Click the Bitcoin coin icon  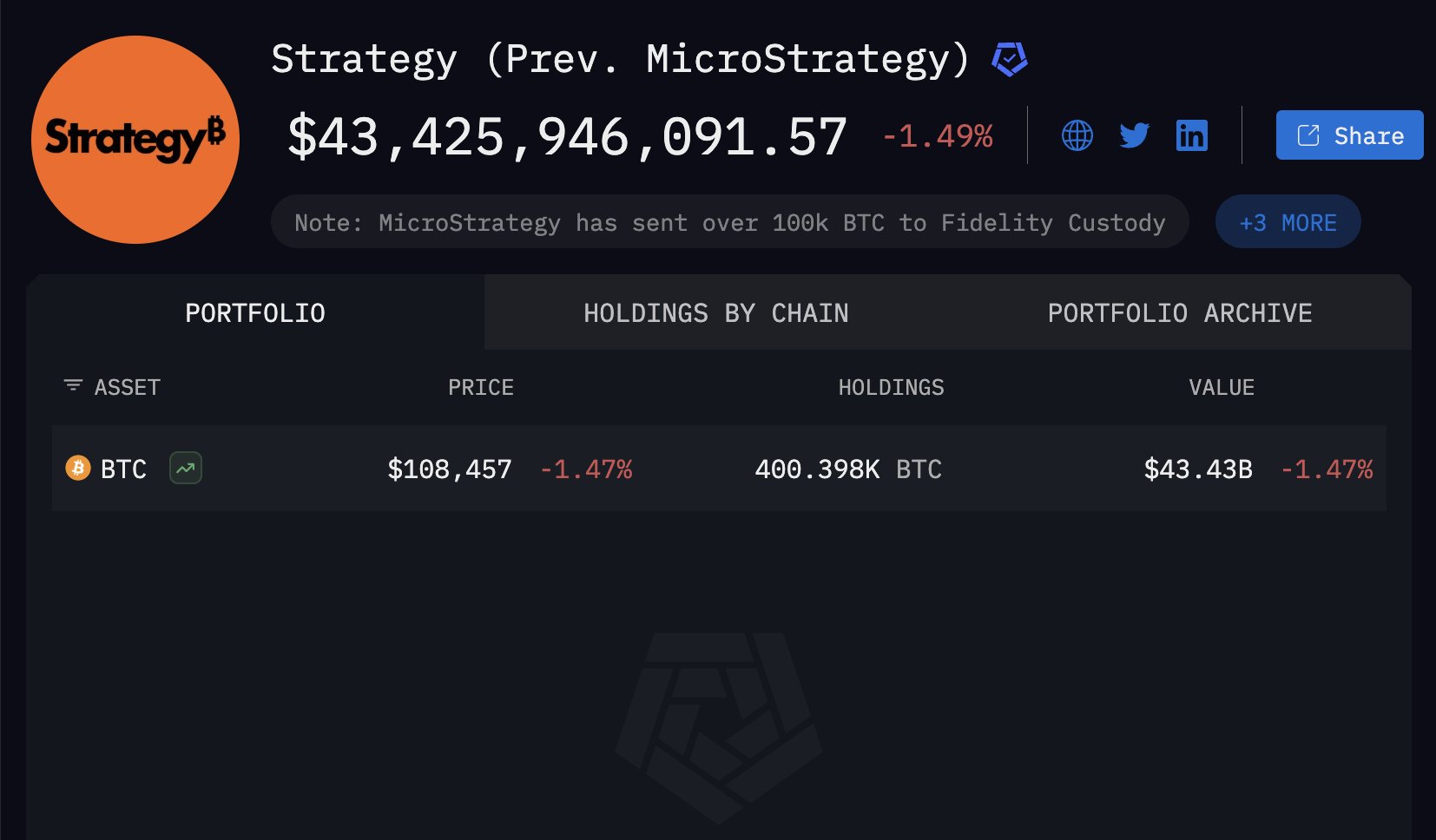[x=78, y=469]
